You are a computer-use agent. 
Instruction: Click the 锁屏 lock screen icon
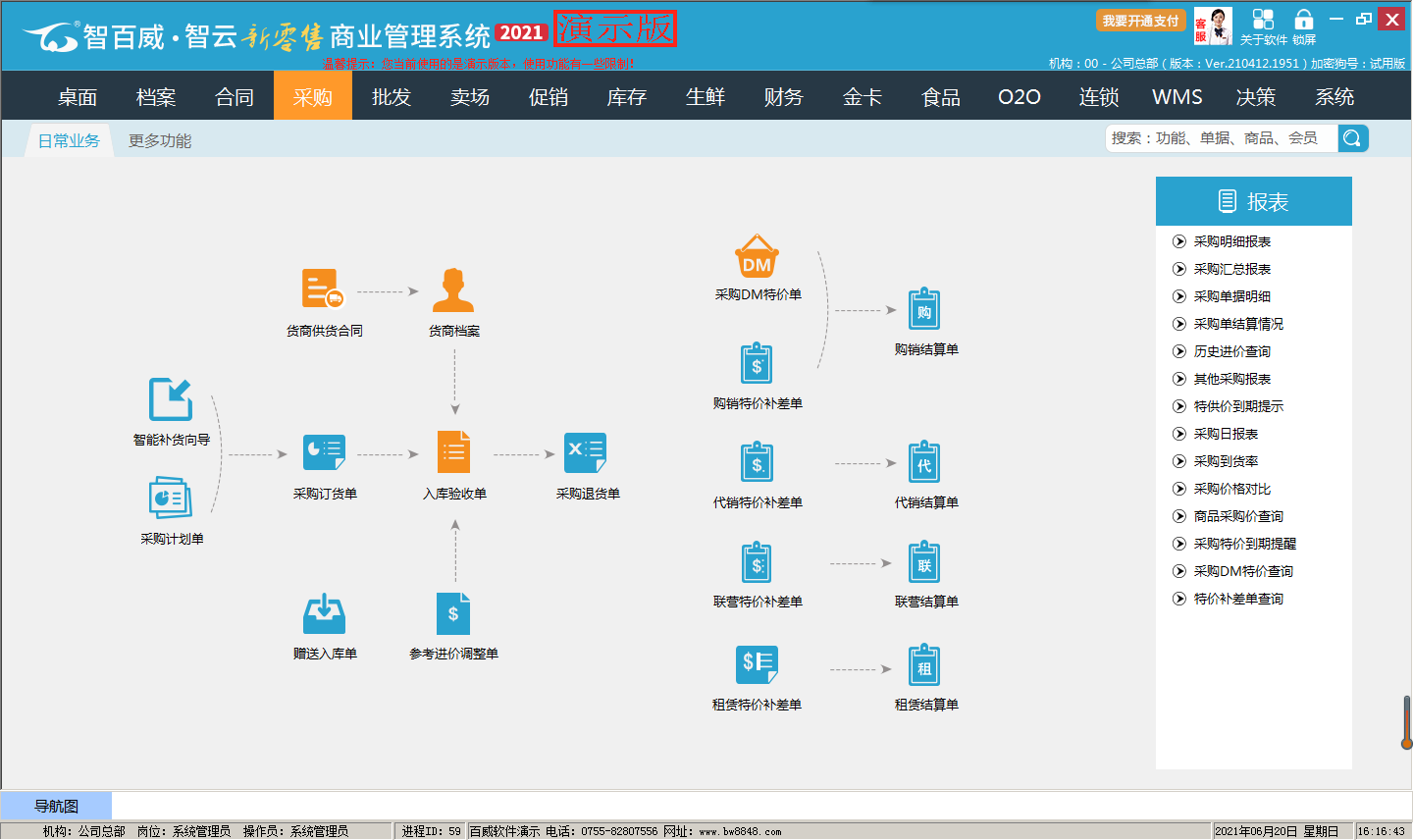[x=1303, y=21]
